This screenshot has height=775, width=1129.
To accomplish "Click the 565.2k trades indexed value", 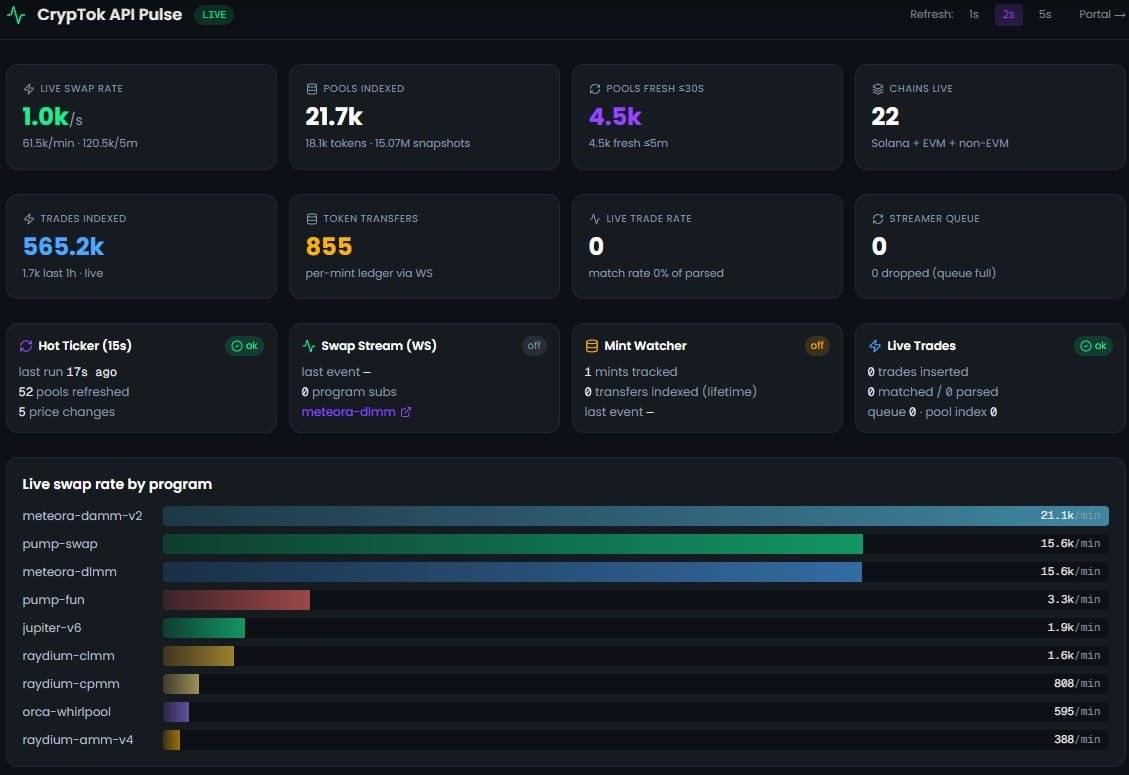I will pos(63,246).
